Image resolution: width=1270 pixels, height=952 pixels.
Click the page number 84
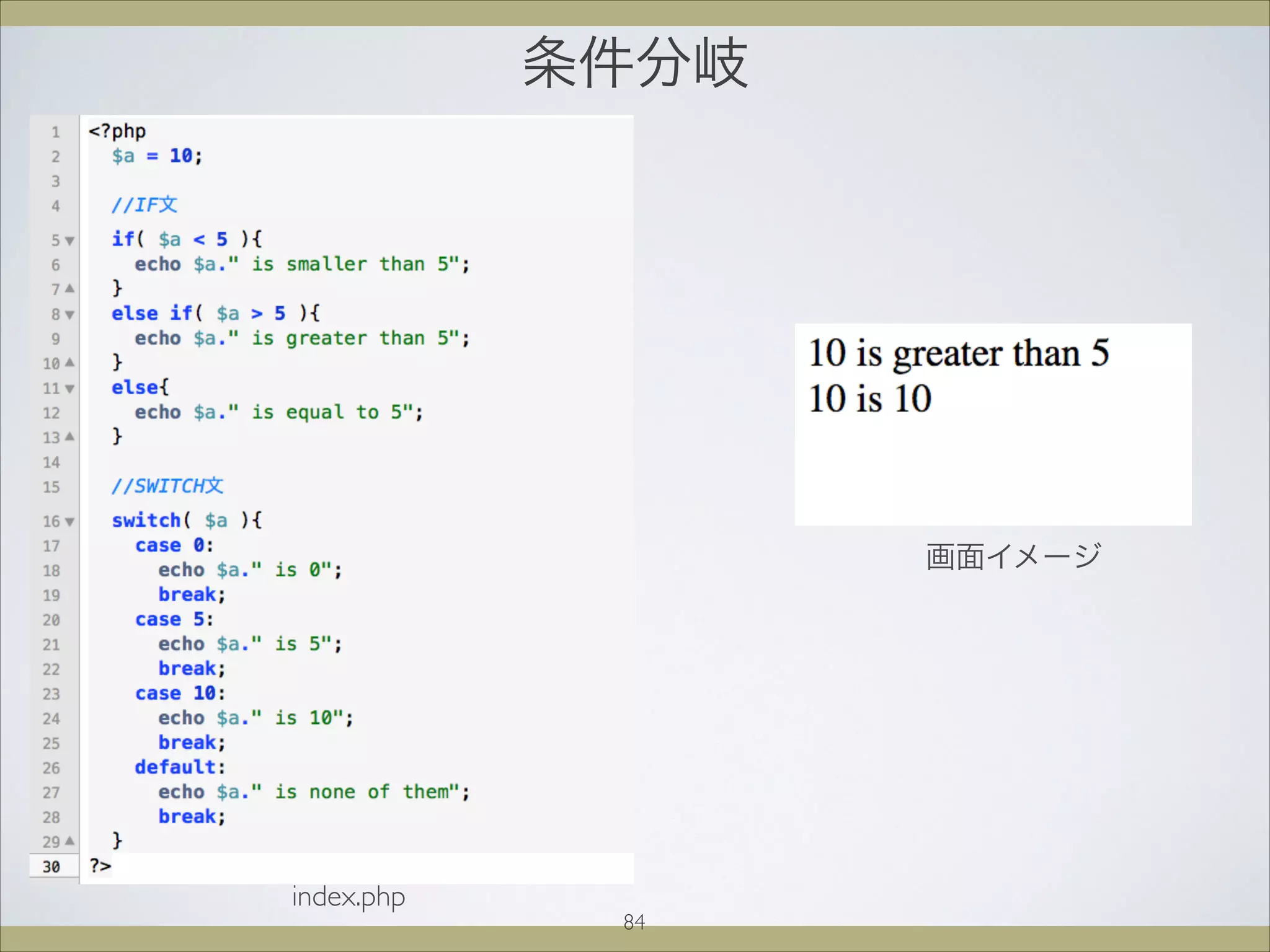click(x=634, y=922)
